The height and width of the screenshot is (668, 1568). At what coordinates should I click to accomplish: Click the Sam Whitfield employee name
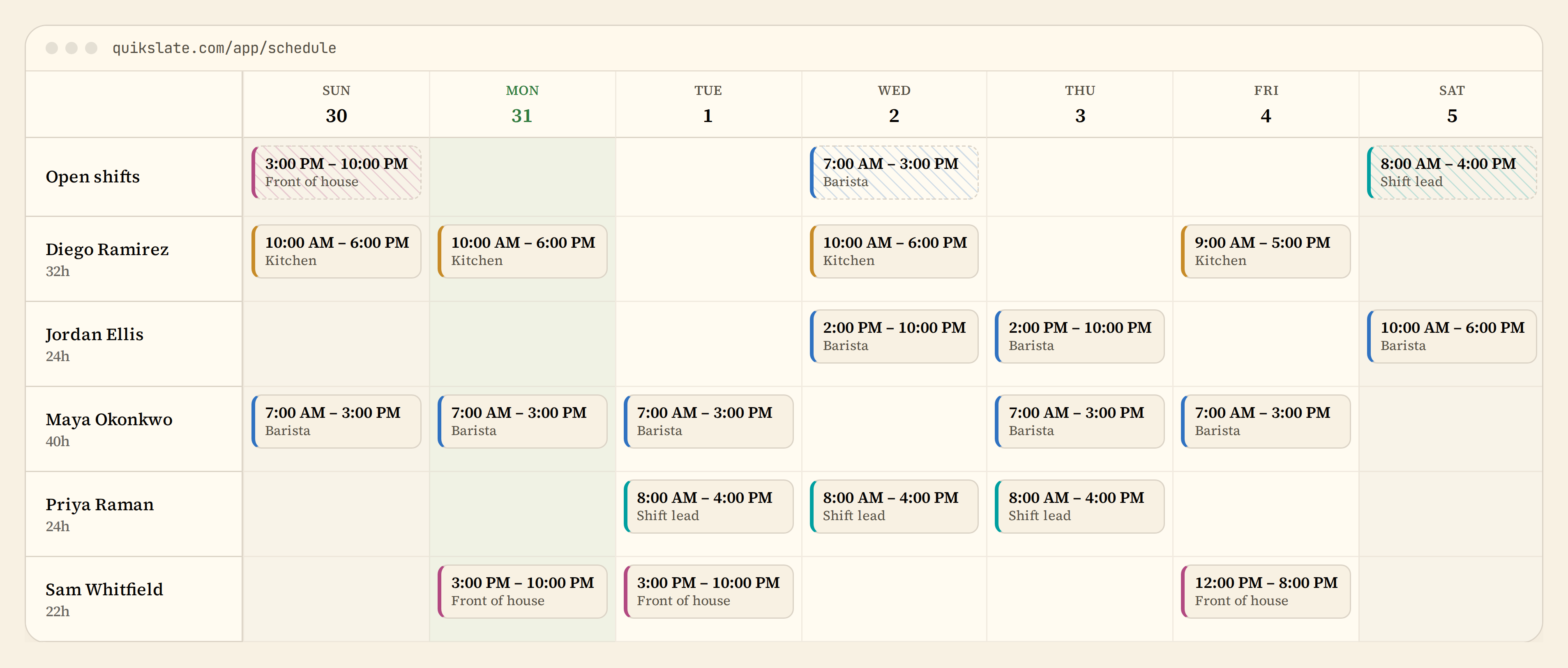(104, 590)
